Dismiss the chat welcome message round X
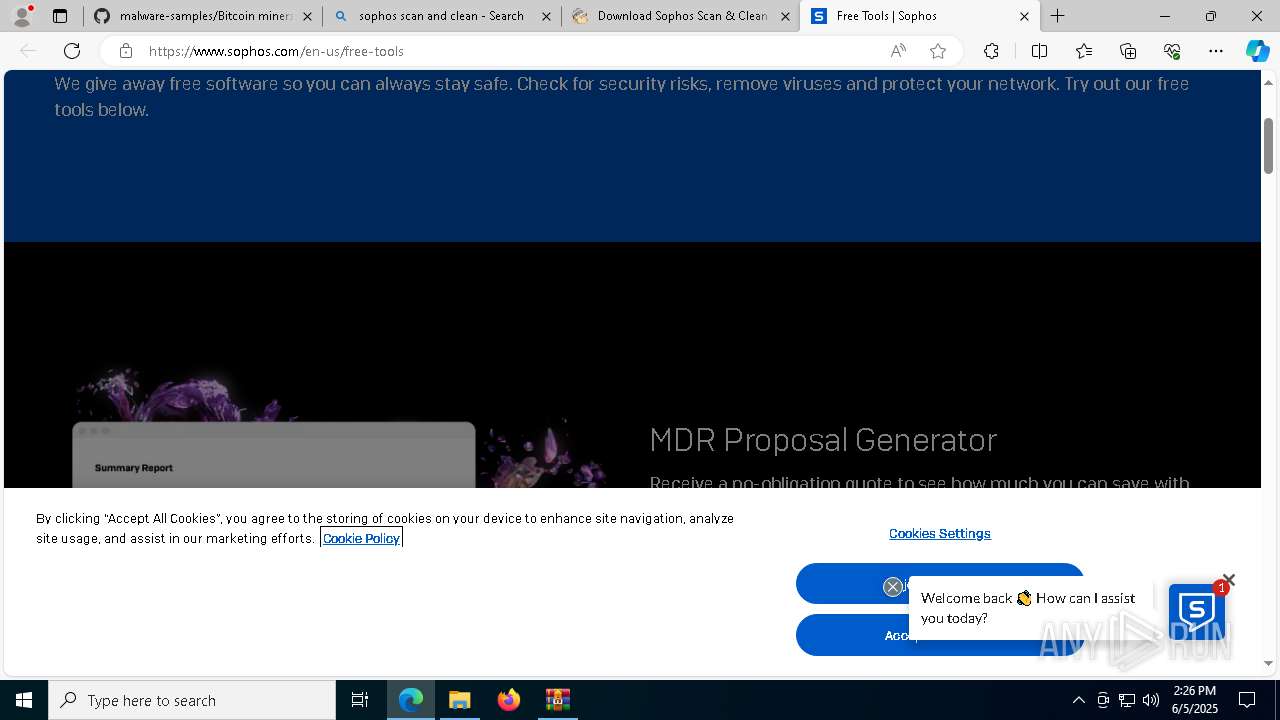1280x720 pixels. 893,587
